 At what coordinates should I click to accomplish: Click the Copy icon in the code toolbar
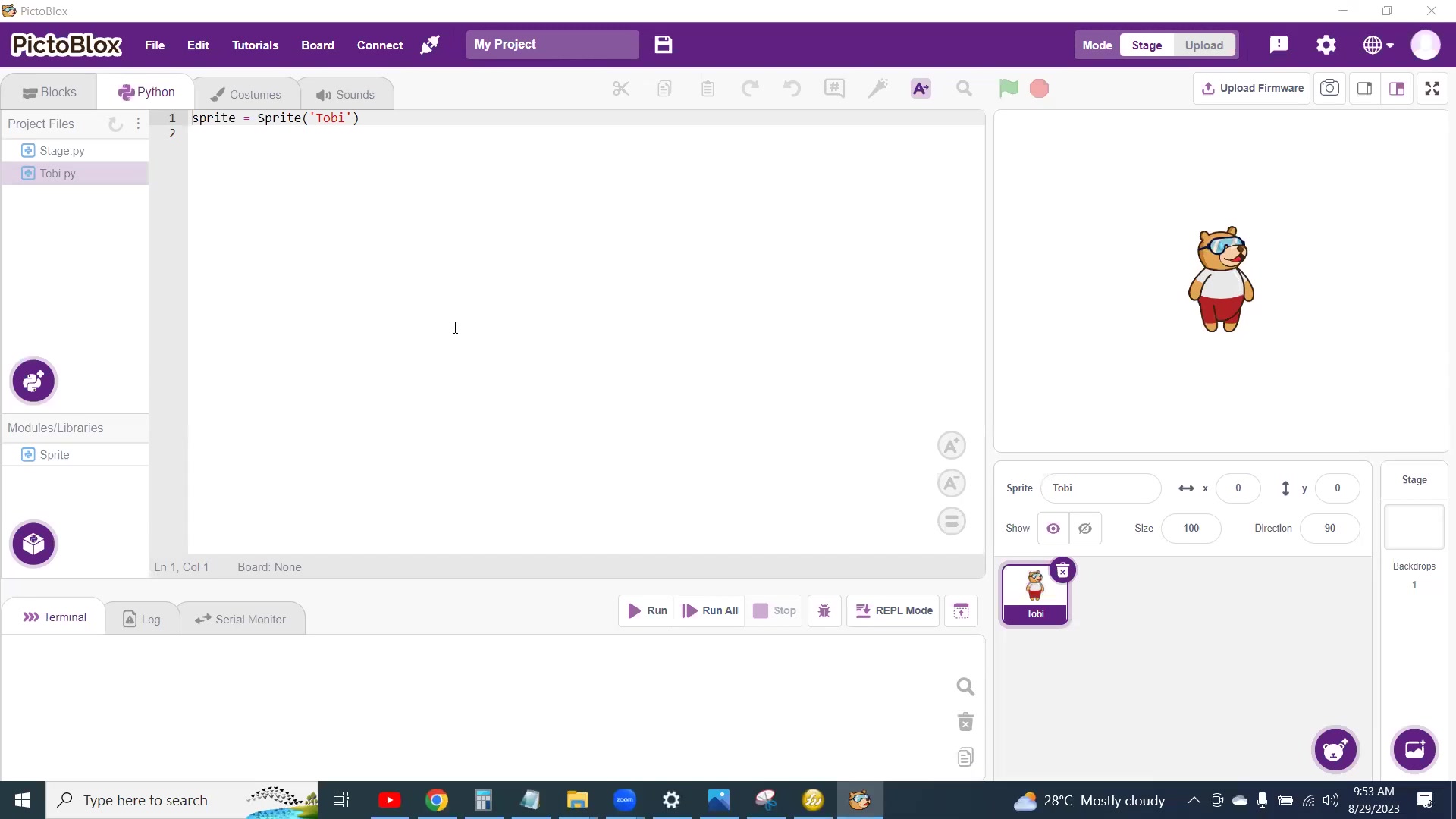664,88
